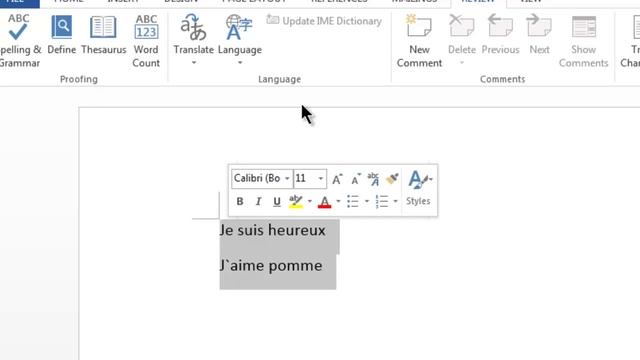Open the Define dictionary tool
The height and width of the screenshot is (360, 640).
coord(62,35)
